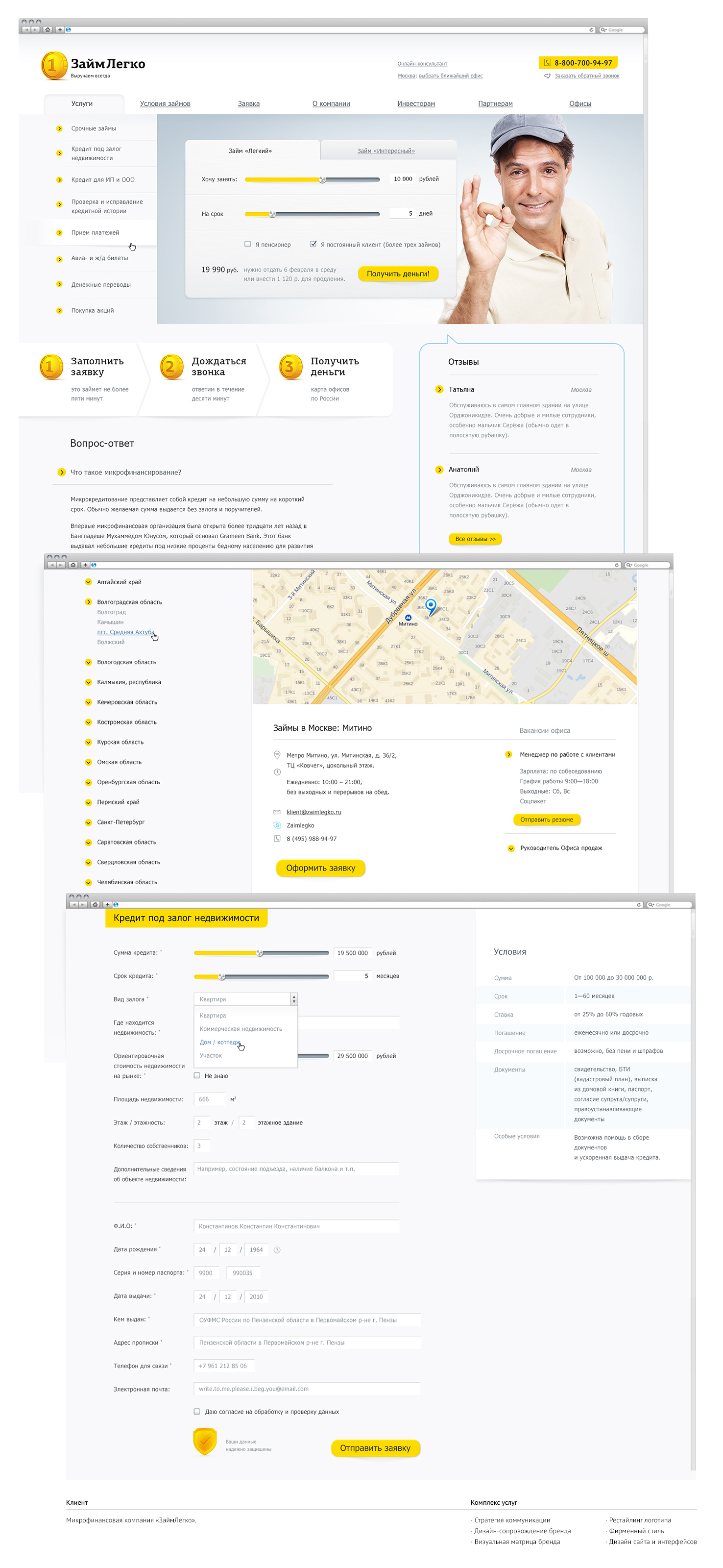
Task: Expand the Руководитель Офиса продаж vacancy
Action: click(511, 848)
